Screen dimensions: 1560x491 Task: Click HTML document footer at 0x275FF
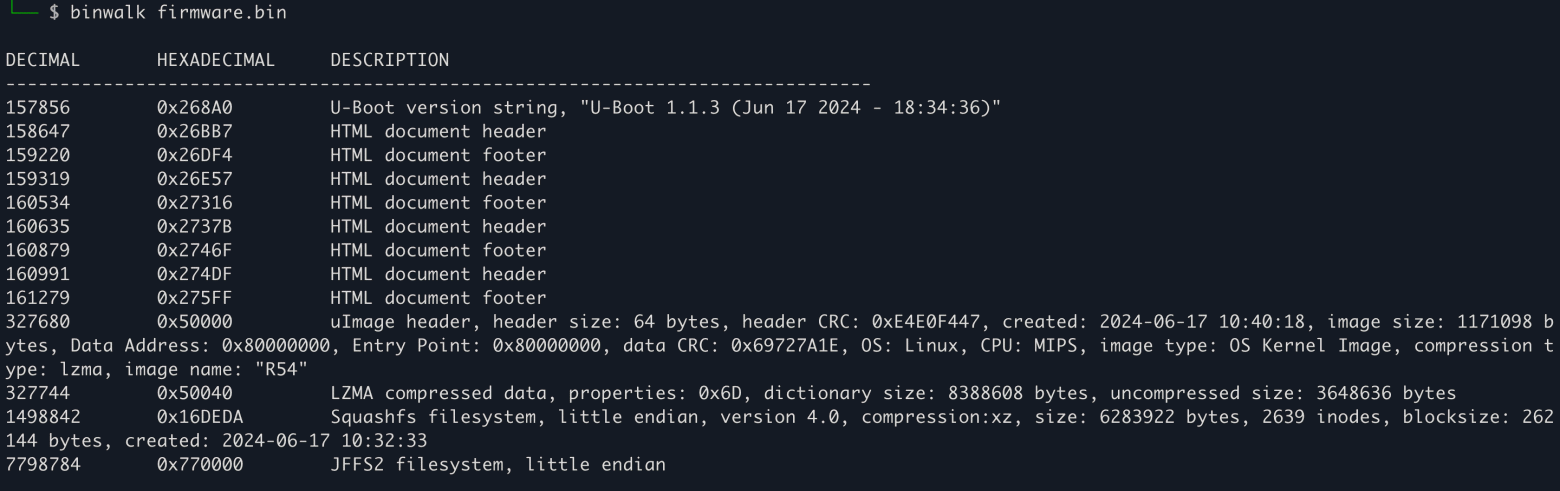(x=438, y=298)
